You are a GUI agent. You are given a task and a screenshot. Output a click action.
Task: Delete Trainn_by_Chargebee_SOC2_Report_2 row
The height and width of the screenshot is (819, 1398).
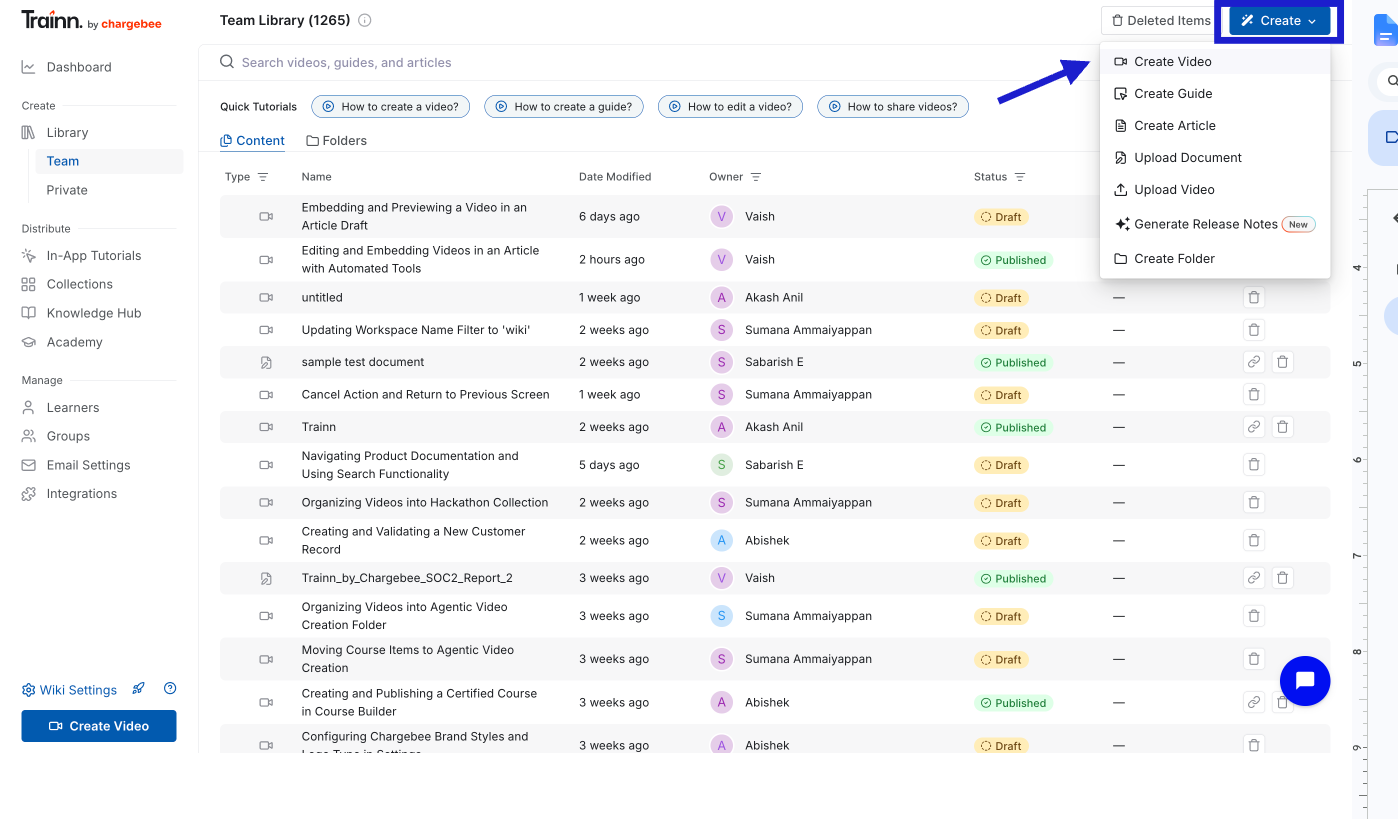point(1283,578)
